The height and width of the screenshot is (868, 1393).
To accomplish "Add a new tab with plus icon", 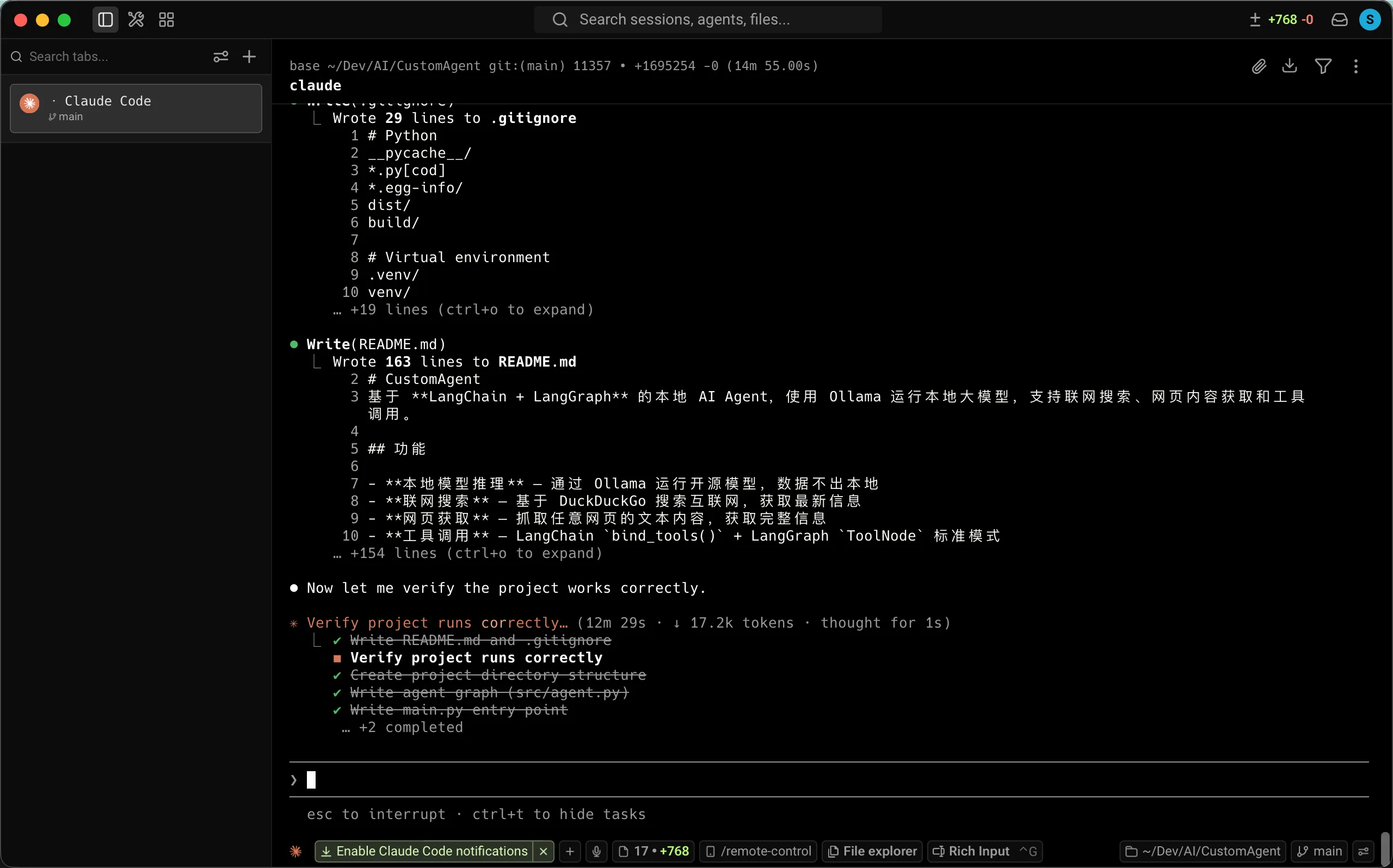I will pos(249,56).
